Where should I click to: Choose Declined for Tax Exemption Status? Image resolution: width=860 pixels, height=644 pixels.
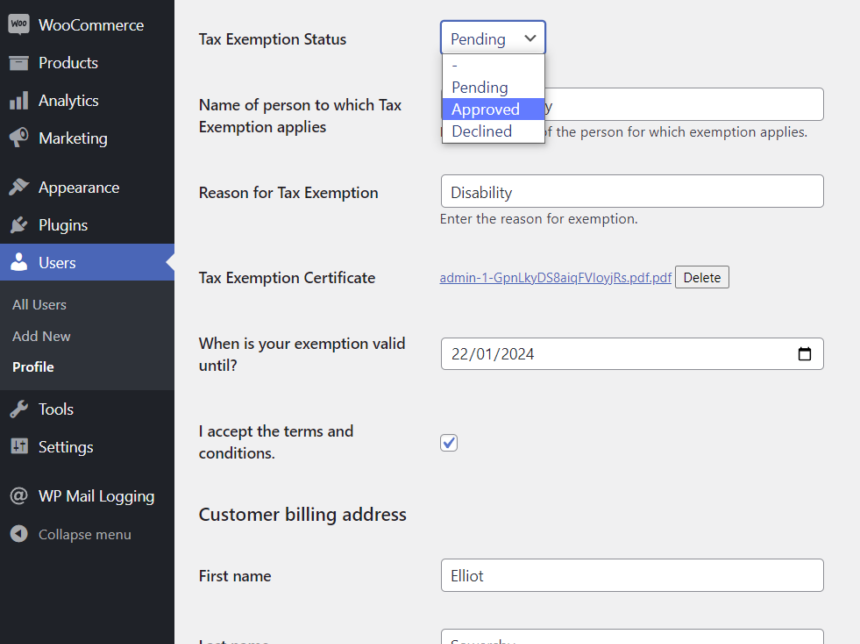pyautogui.click(x=480, y=131)
